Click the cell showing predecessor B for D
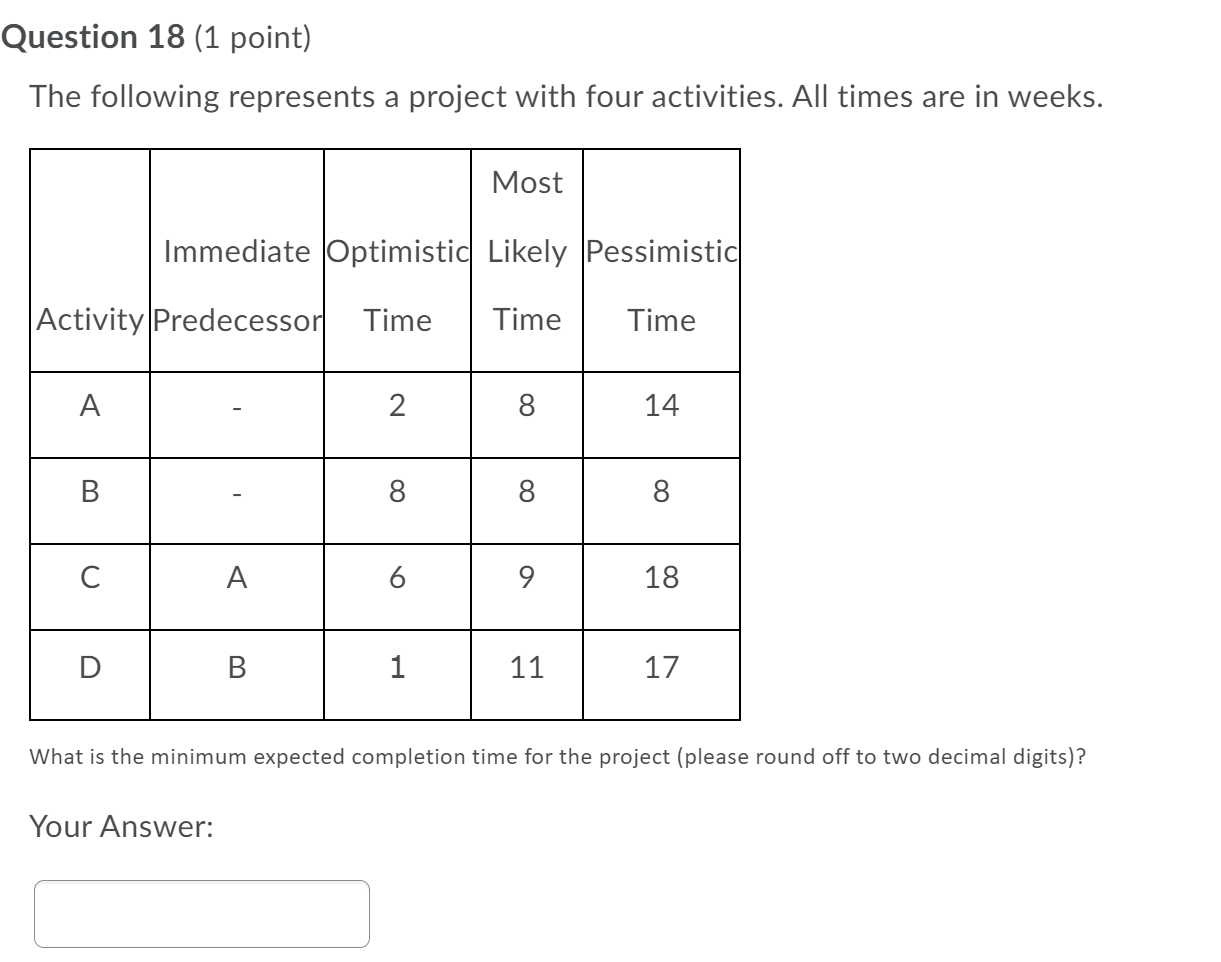 coord(235,663)
